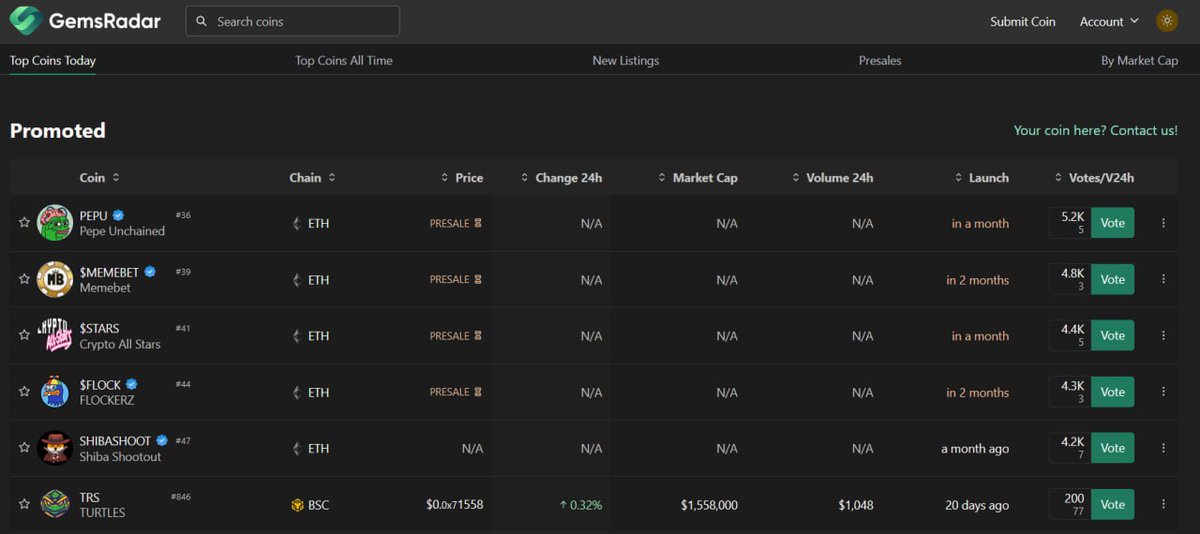Click the $1,558,000 market cap value
The height and width of the screenshot is (534, 1200).
[709, 505]
